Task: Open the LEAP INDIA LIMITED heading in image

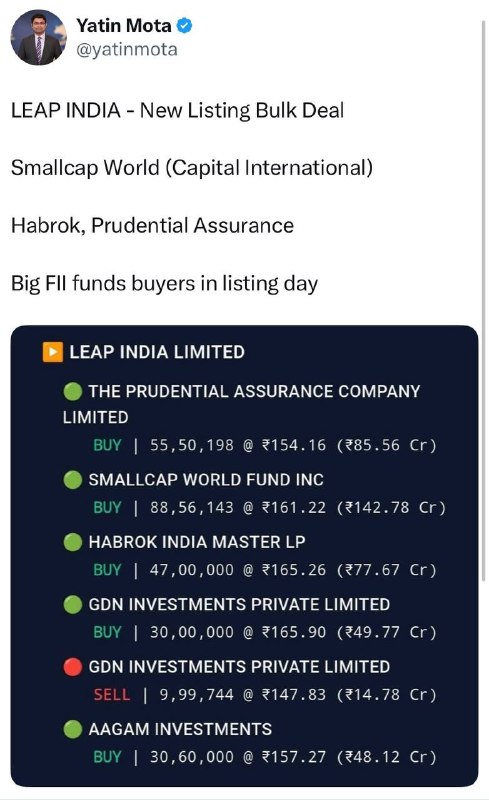Action: tap(157, 352)
